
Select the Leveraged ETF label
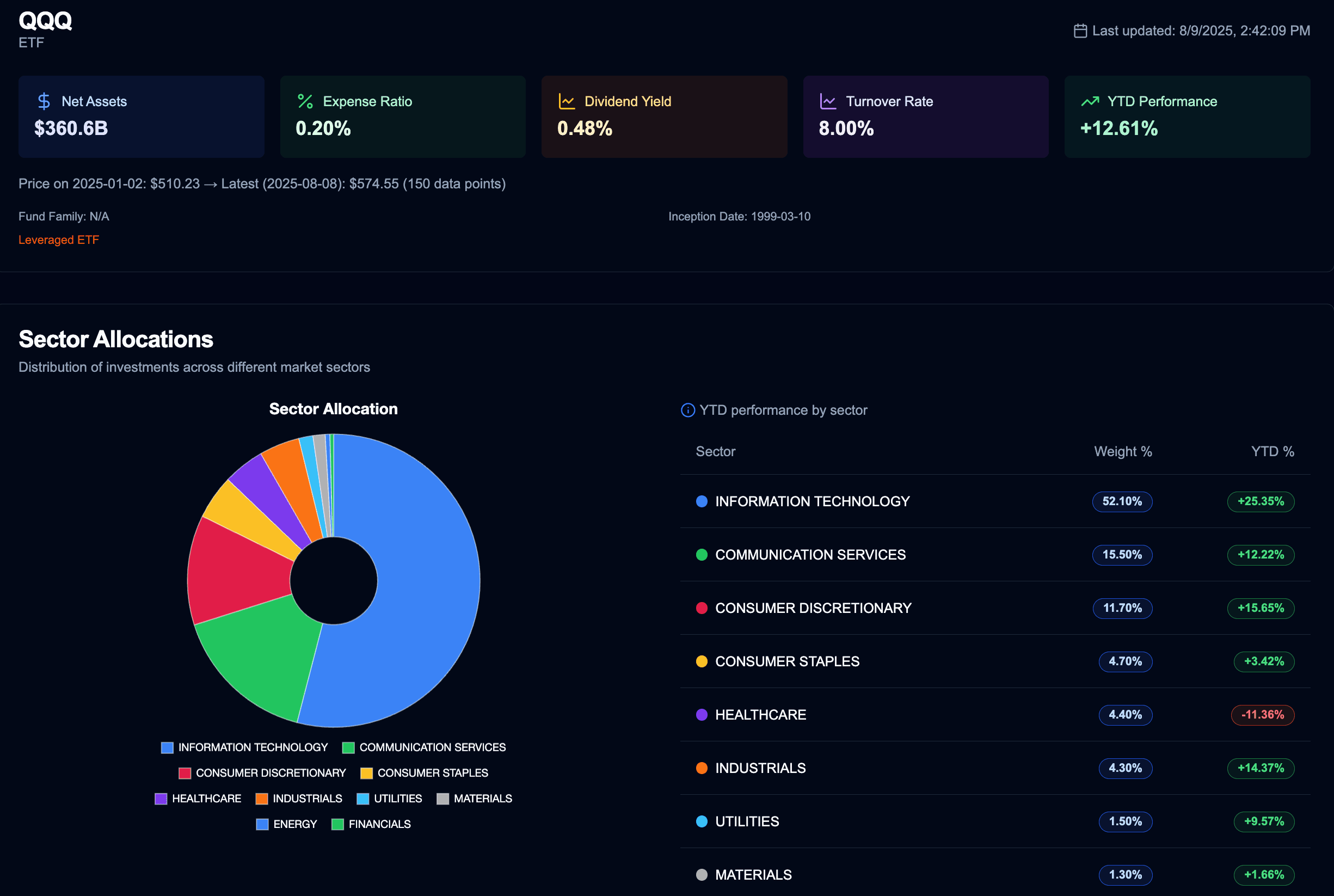tap(59, 240)
